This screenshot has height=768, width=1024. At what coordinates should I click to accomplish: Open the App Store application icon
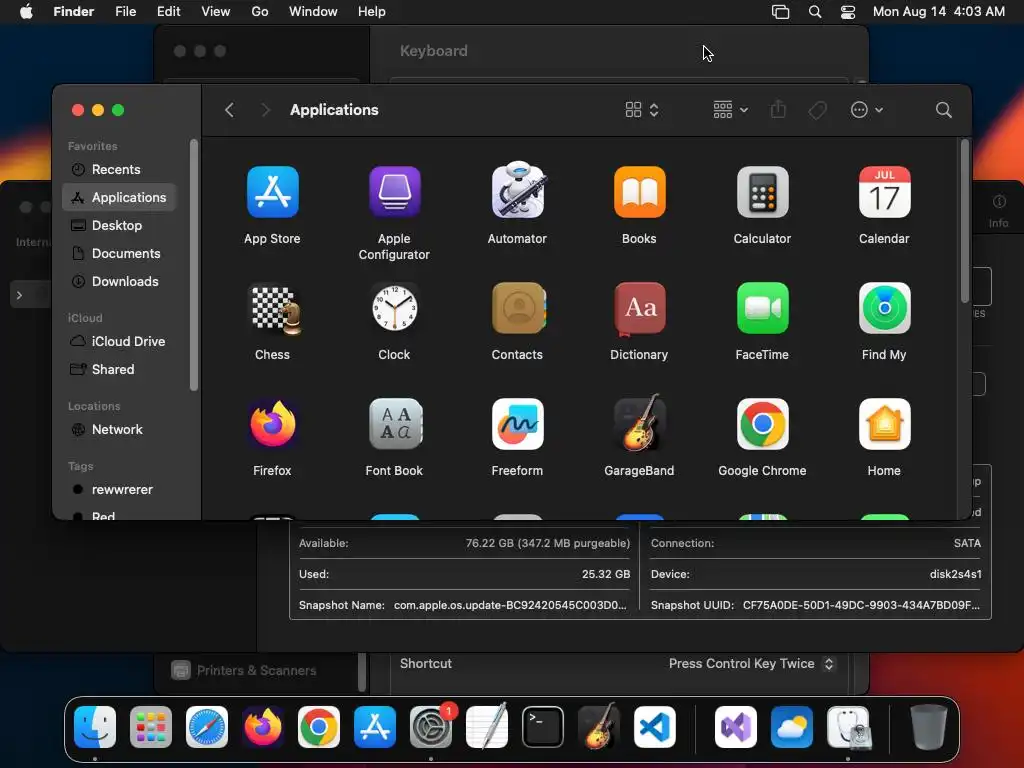pyautogui.click(x=272, y=192)
